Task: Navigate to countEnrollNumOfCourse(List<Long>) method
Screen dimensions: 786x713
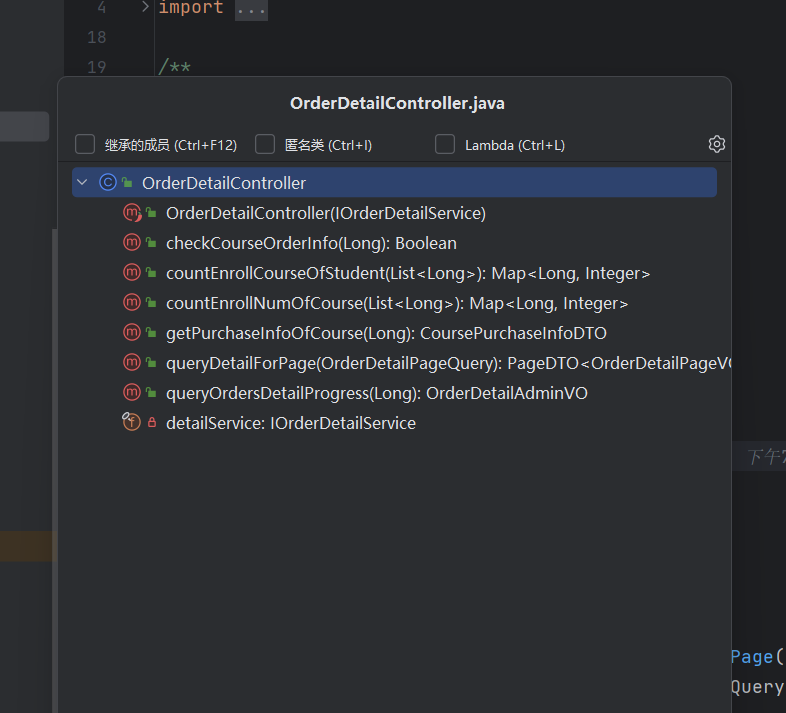Action: click(x=397, y=303)
